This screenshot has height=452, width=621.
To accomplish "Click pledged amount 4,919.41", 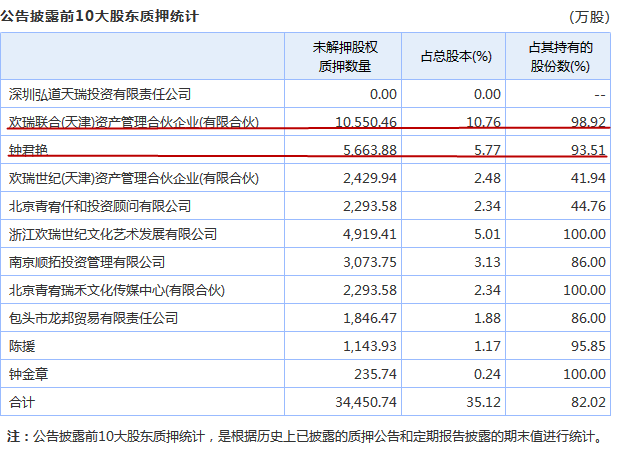I will pyautogui.click(x=370, y=234).
